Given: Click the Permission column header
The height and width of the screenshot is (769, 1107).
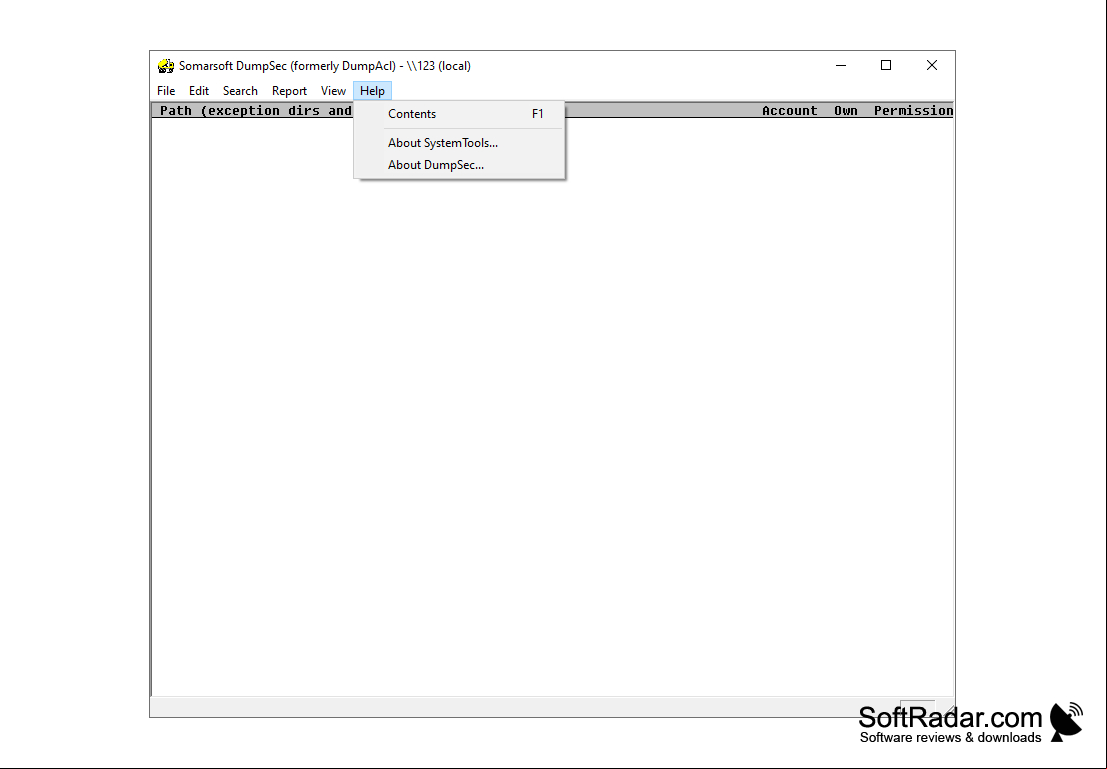Looking at the screenshot, I should pyautogui.click(x=914, y=110).
